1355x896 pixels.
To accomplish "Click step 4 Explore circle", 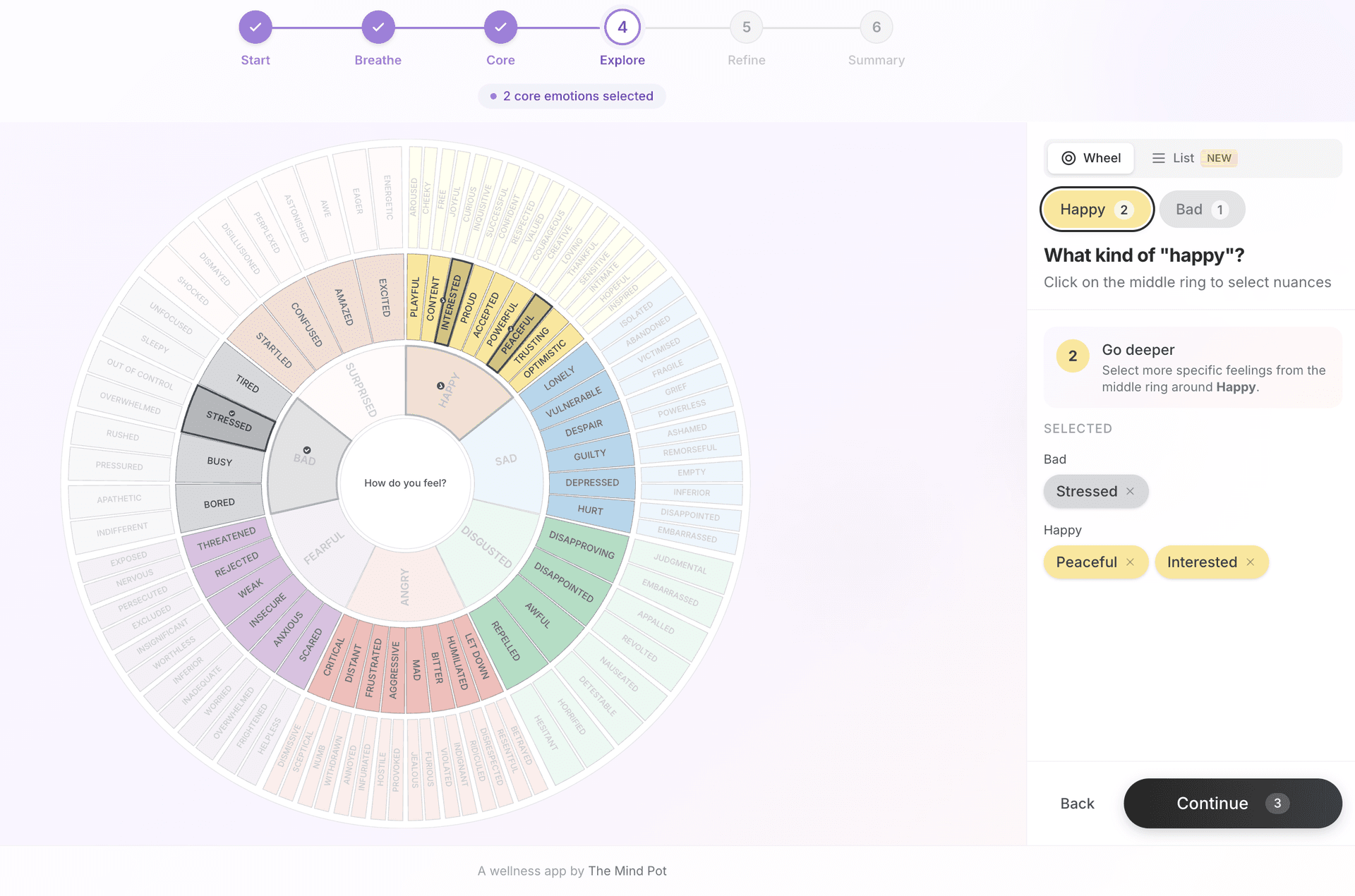I will [x=622, y=28].
